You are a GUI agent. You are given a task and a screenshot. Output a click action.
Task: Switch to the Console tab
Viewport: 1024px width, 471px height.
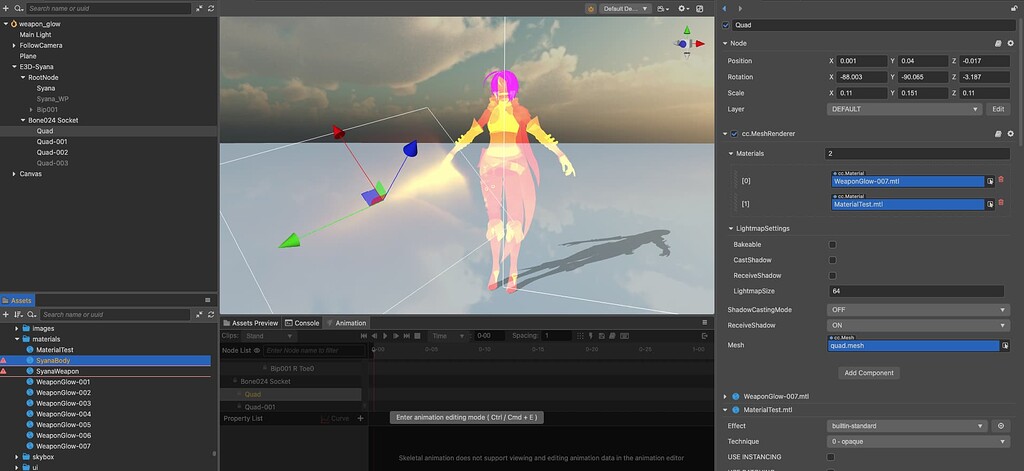302,323
